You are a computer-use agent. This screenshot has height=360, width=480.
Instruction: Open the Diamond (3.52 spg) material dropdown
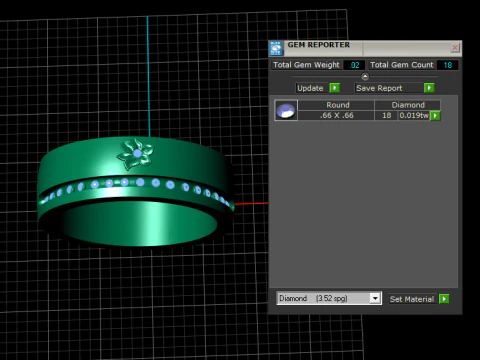[x=329, y=298]
